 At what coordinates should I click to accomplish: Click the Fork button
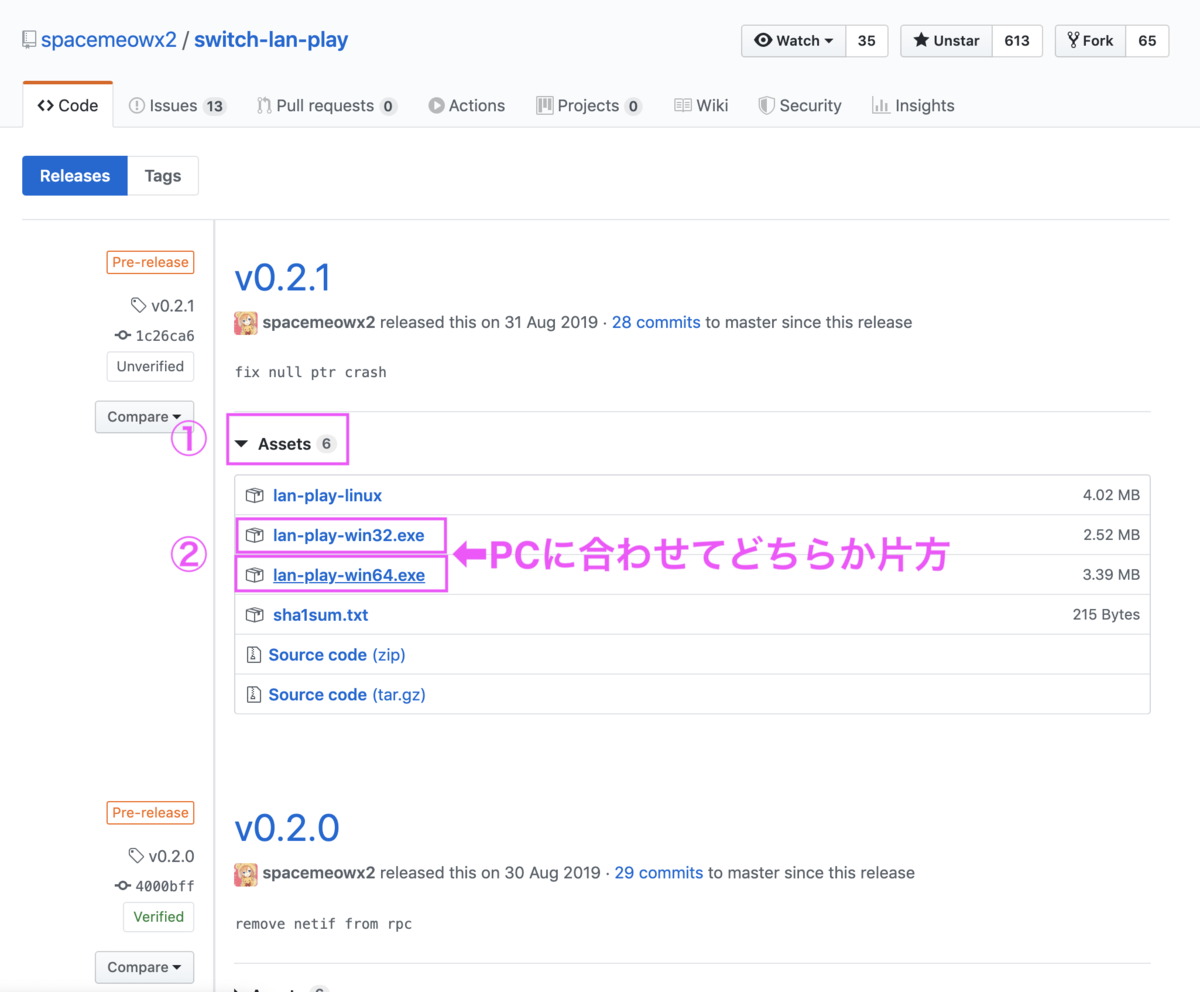pos(1090,41)
